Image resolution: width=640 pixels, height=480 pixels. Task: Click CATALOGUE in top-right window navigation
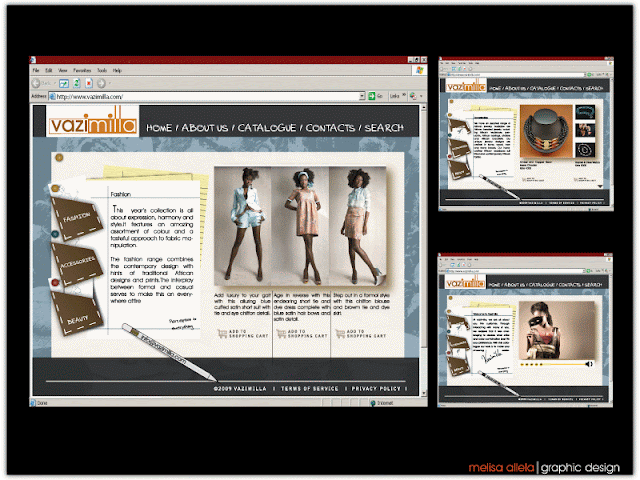[542, 89]
